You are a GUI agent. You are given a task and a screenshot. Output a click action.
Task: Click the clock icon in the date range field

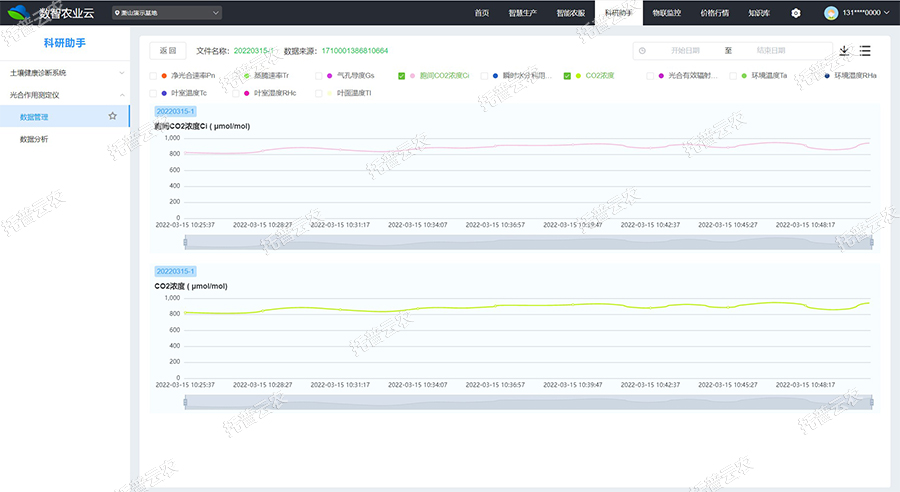(x=642, y=50)
